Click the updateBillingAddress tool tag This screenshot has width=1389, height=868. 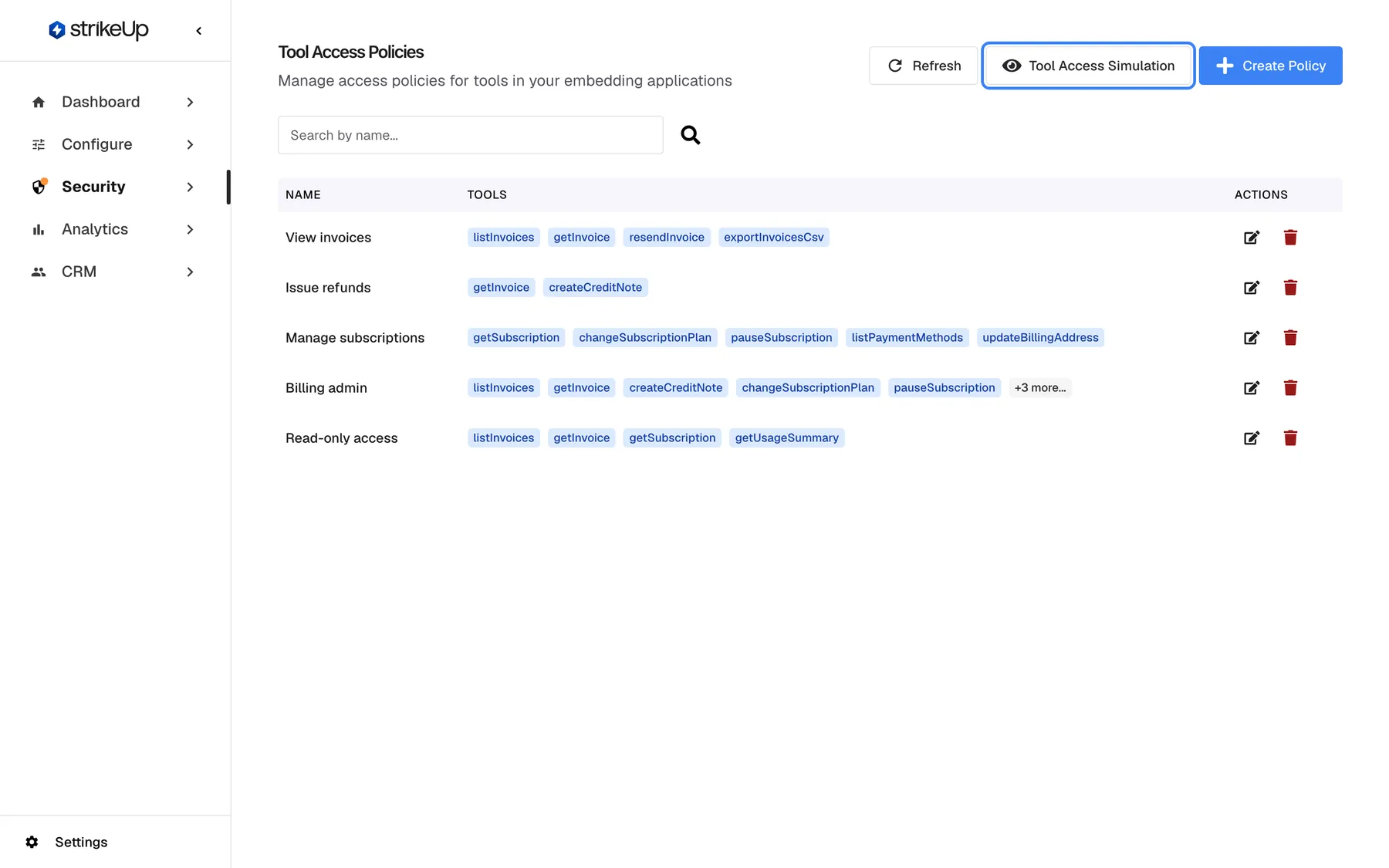(x=1040, y=337)
